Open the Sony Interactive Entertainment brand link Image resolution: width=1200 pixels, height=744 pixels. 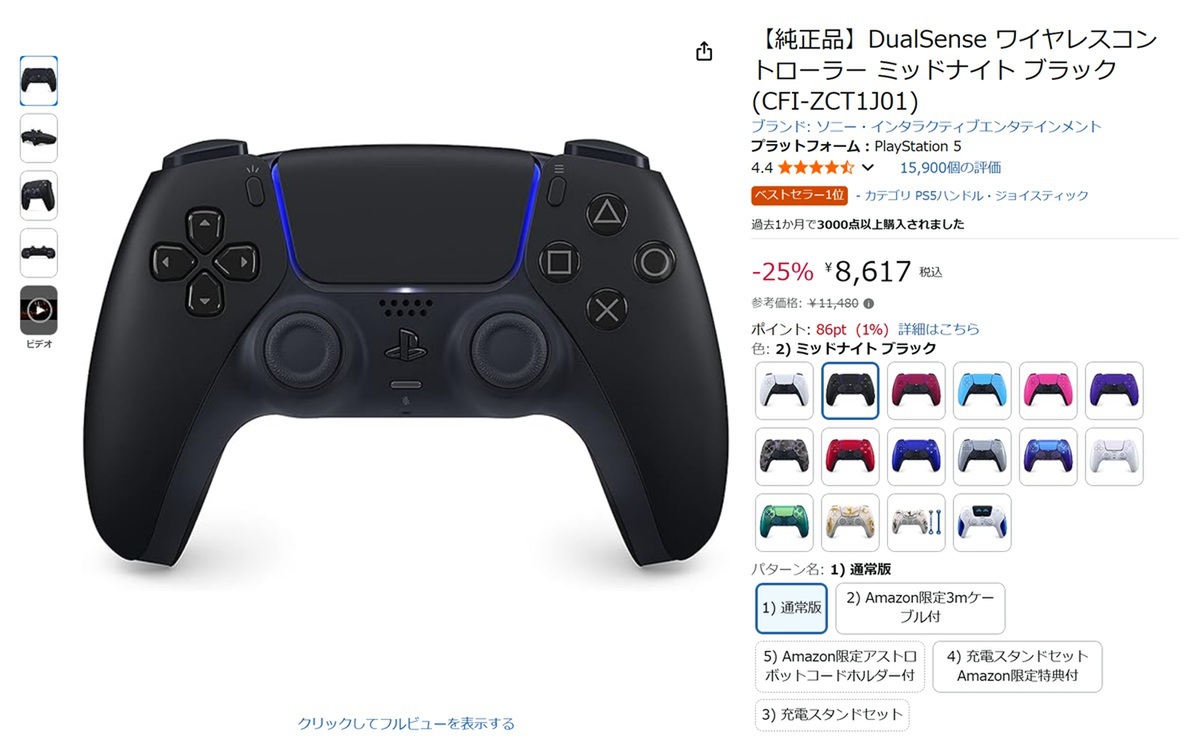click(x=926, y=127)
